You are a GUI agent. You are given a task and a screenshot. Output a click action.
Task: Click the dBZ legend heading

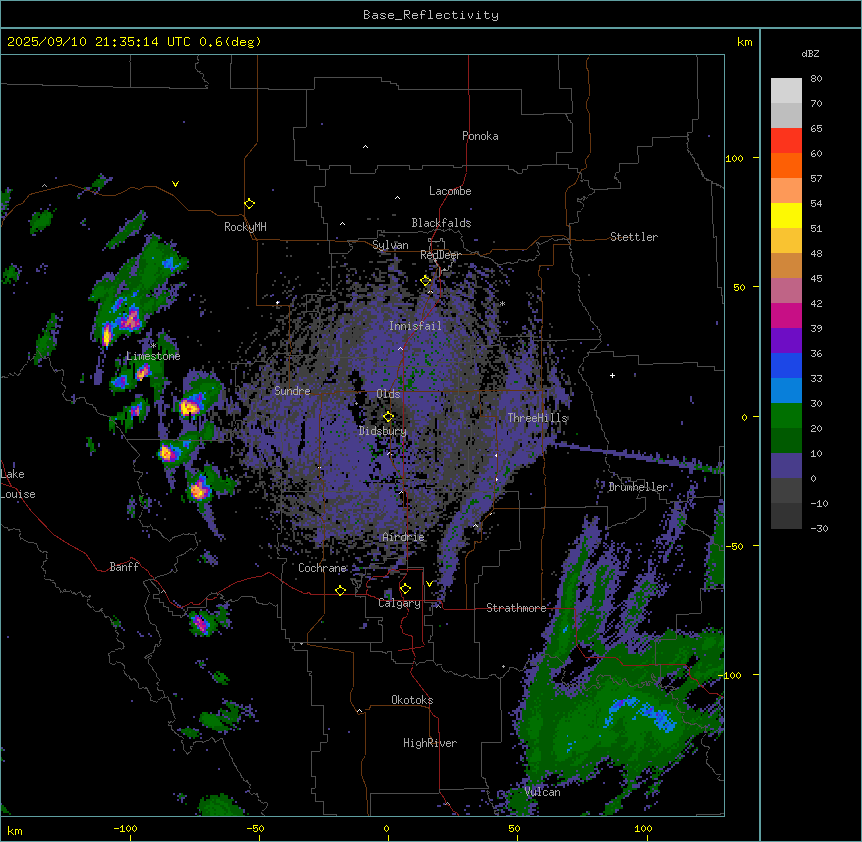810,53
